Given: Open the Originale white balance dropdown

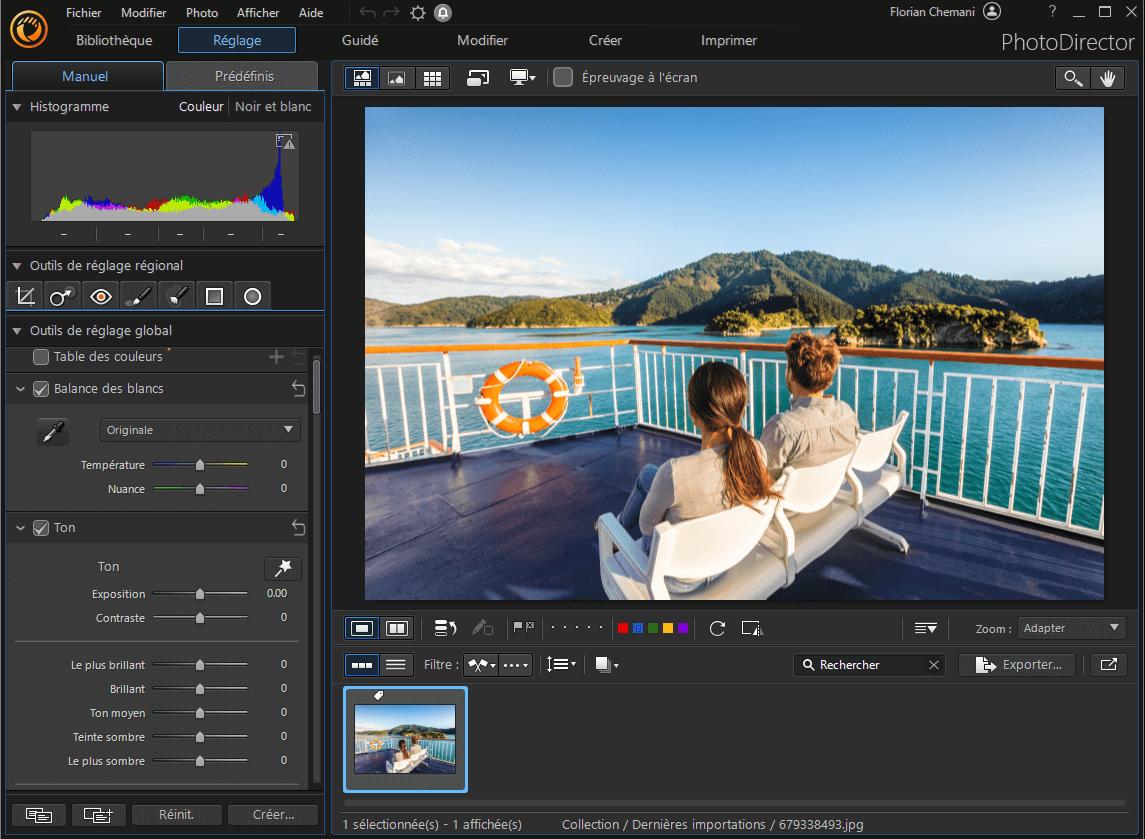Looking at the screenshot, I should 199,429.
